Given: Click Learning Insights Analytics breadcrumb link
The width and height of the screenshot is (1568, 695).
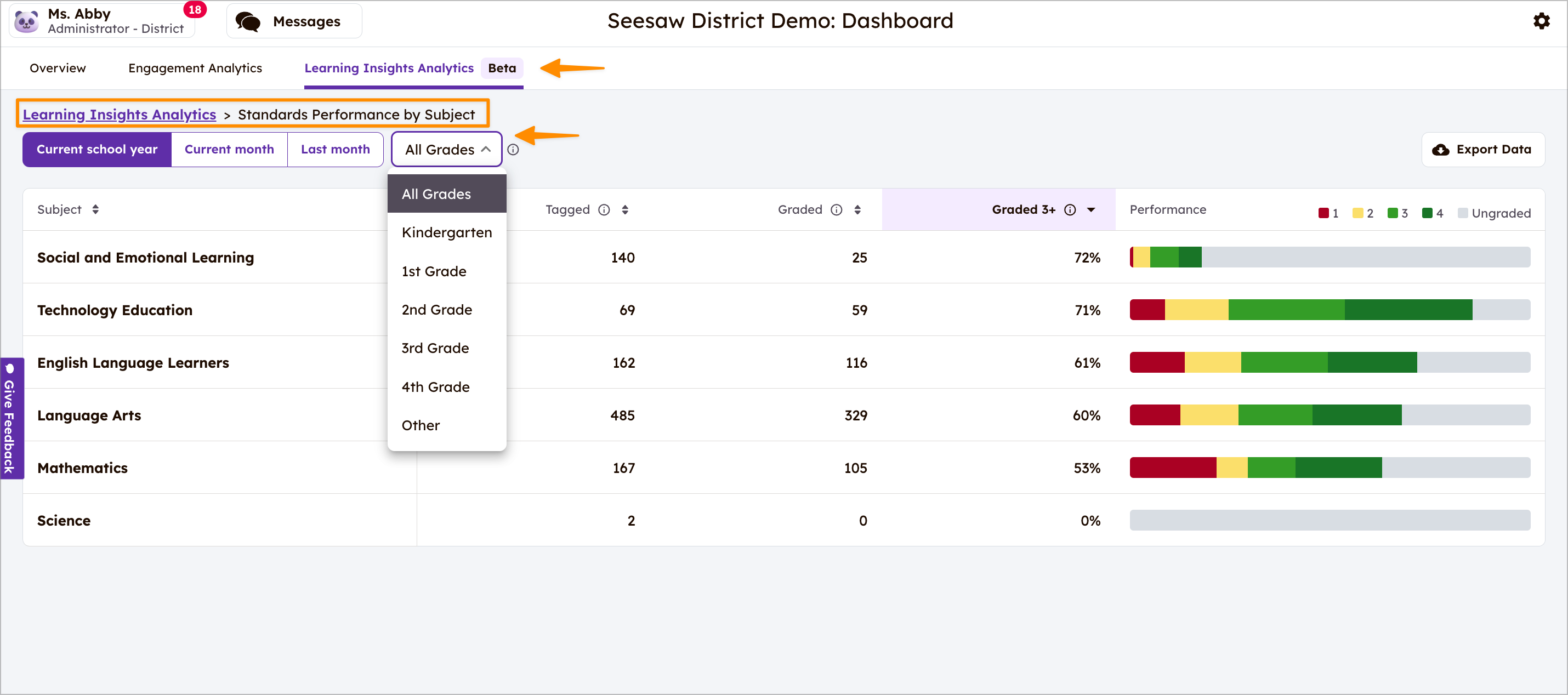Looking at the screenshot, I should click(x=120, y=115).
